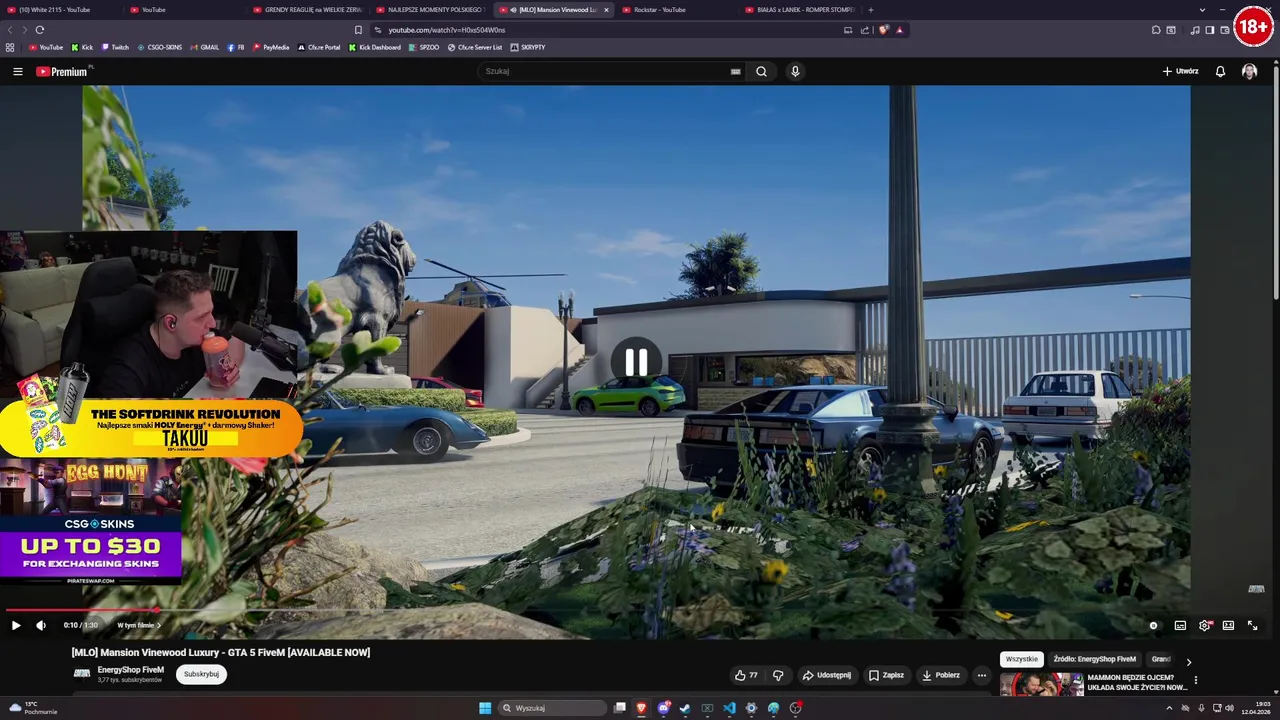
Task: Seek on the video progress bar
Action: point(636,609)
